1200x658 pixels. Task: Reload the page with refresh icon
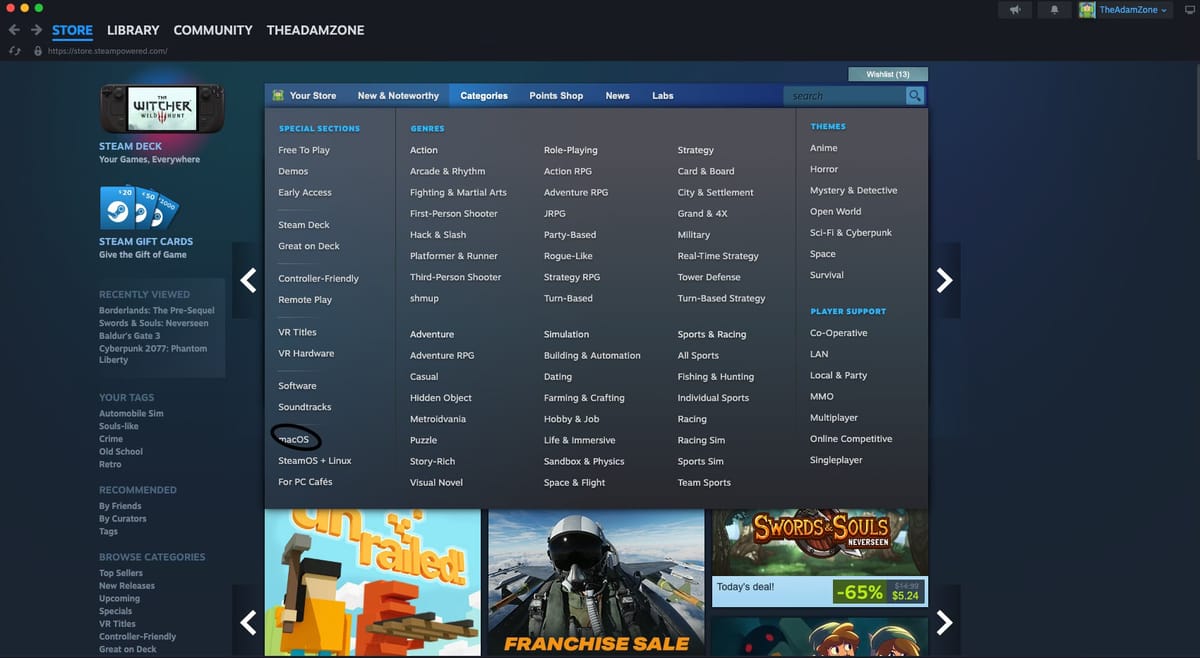[x=15, y=51]
